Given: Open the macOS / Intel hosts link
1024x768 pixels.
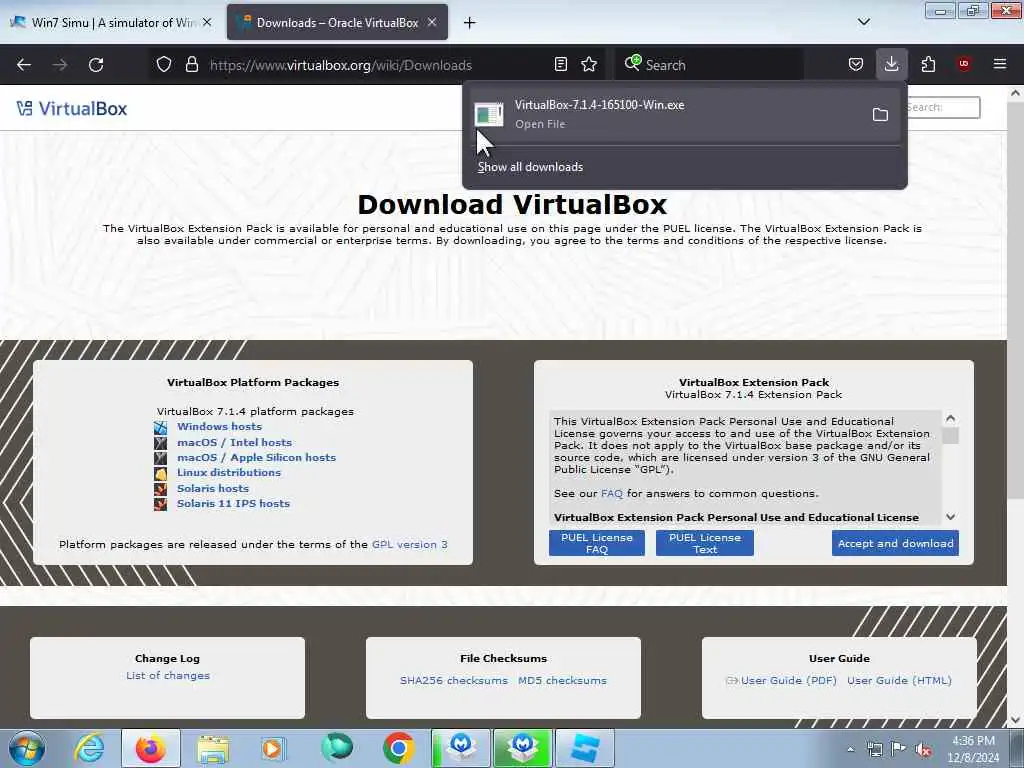Looking at the screenshot, I should pos(234,442).
